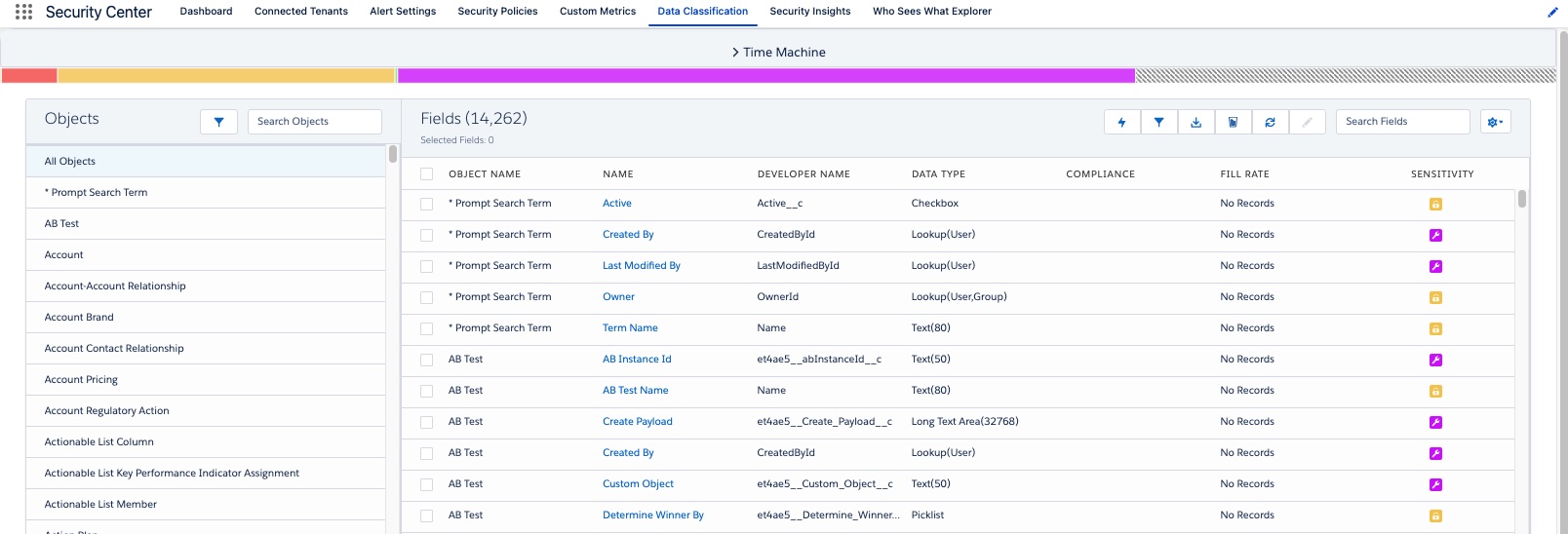This screenshot has height=534, width=1568.
Task: Click the lightning bolt action icon in Fields toolbar
Action: (x=1121, y=122)
